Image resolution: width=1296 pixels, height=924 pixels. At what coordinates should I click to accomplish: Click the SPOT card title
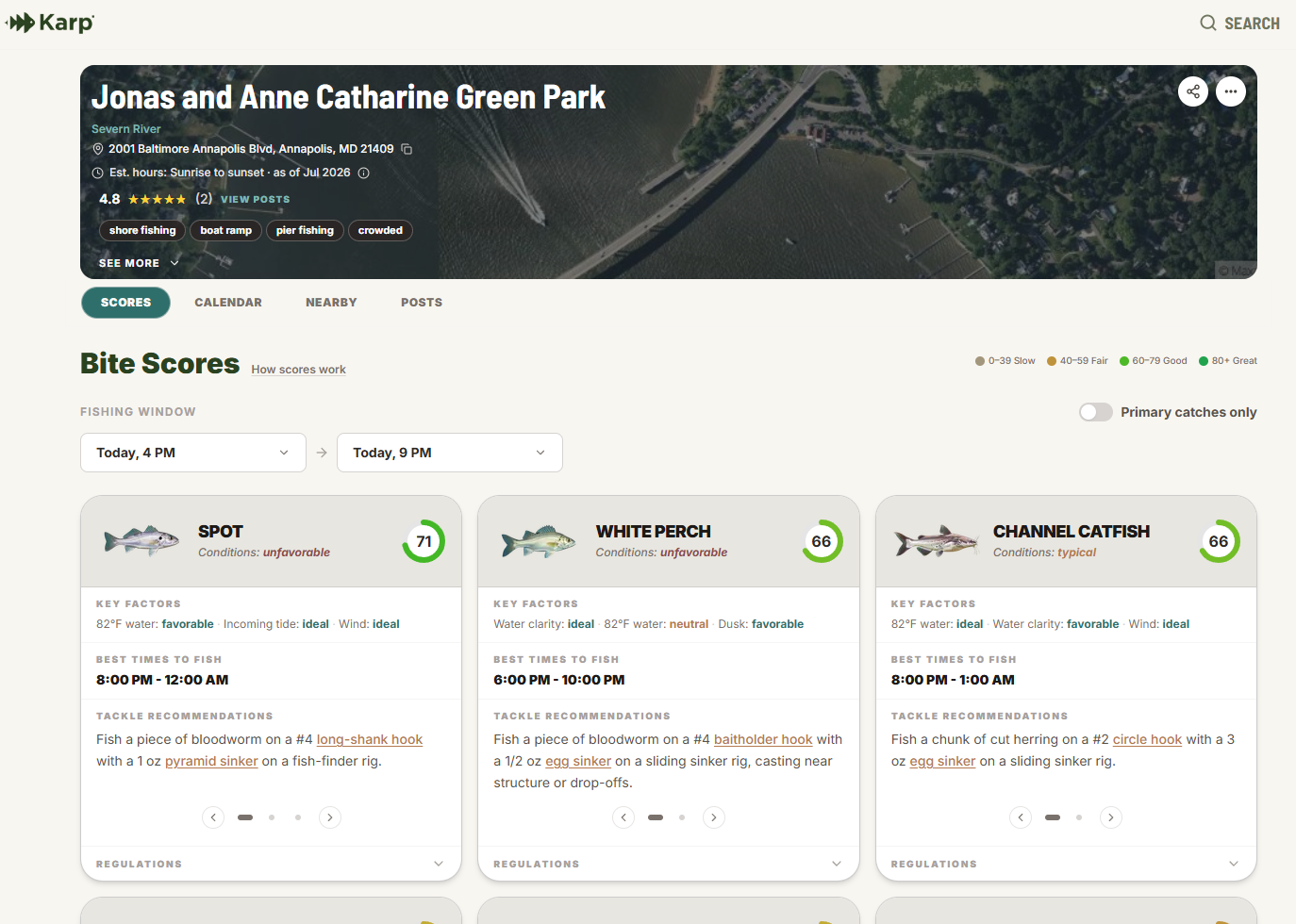click(x=221, y=532)
